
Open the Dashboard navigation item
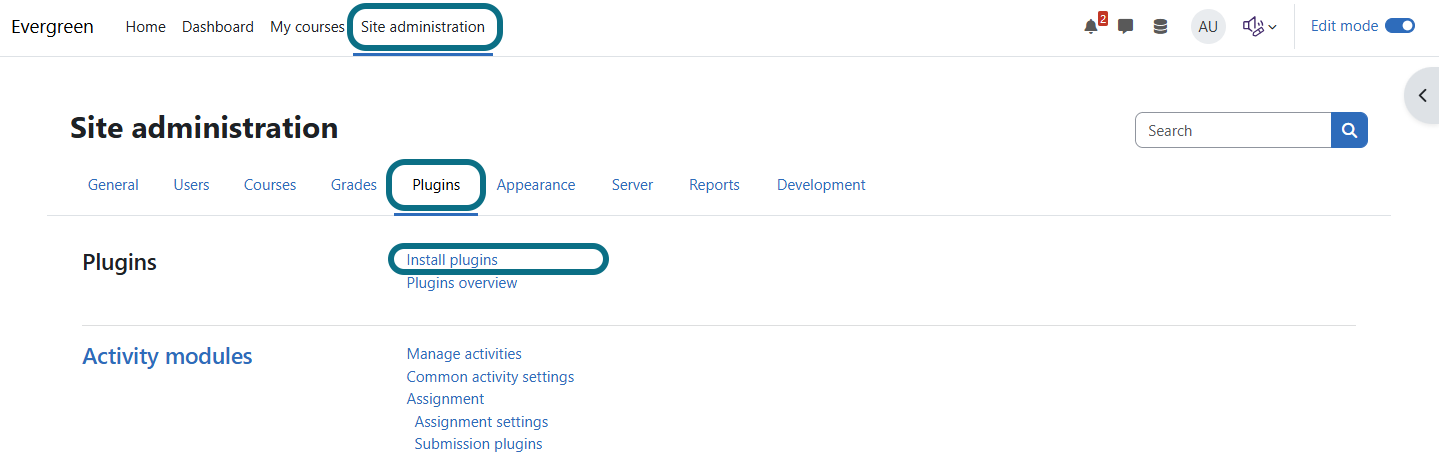218,27
